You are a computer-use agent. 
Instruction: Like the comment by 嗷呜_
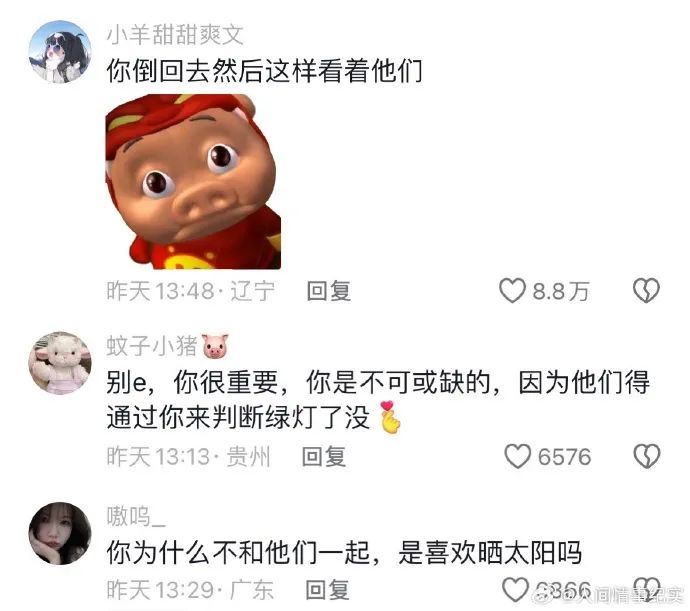(x=515, y=589)
